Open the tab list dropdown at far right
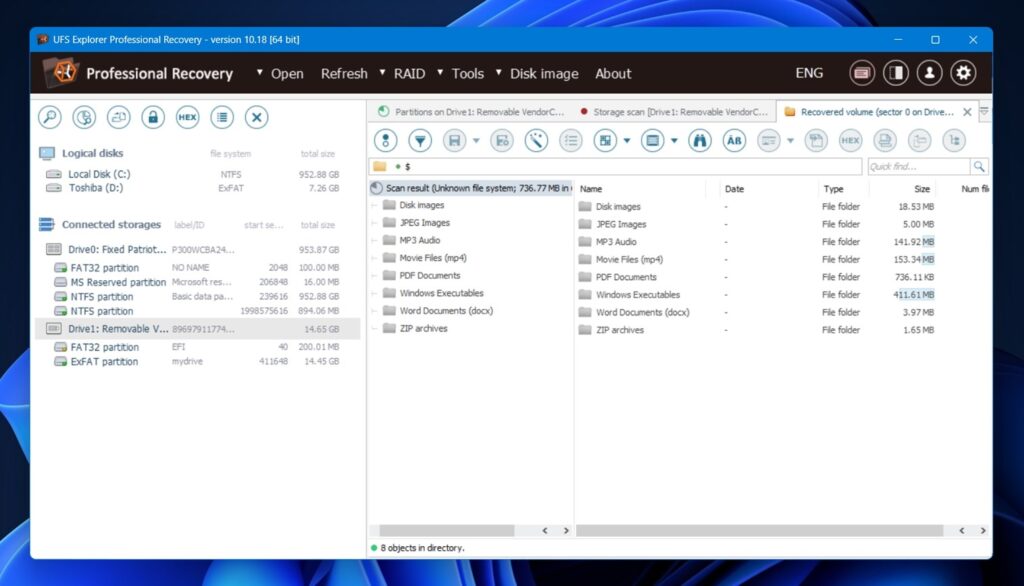 [x=984, y=112]
